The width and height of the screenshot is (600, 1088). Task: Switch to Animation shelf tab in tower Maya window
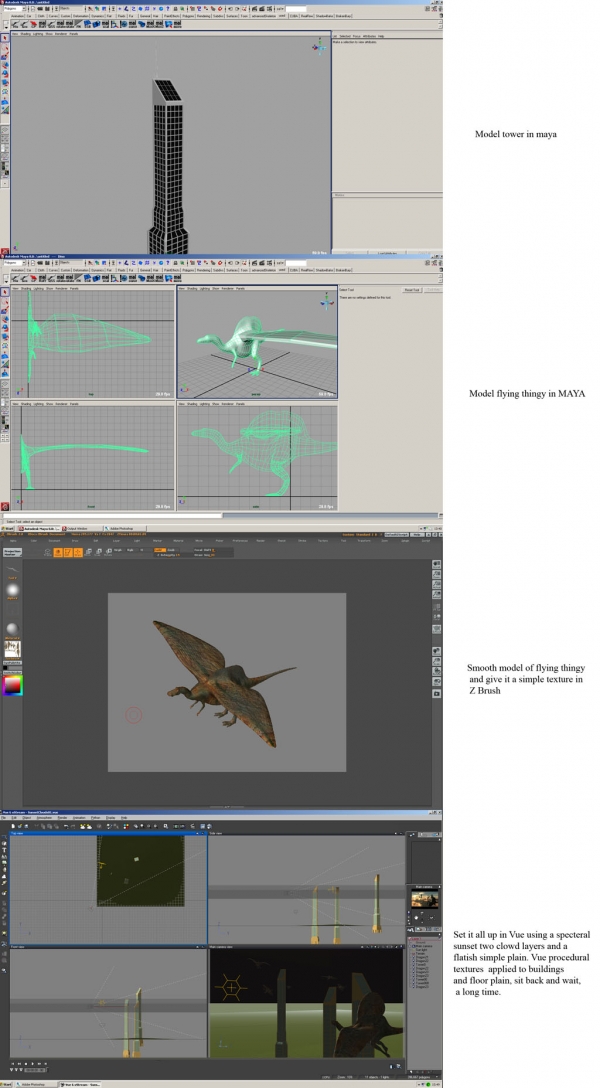coord(17,16)
